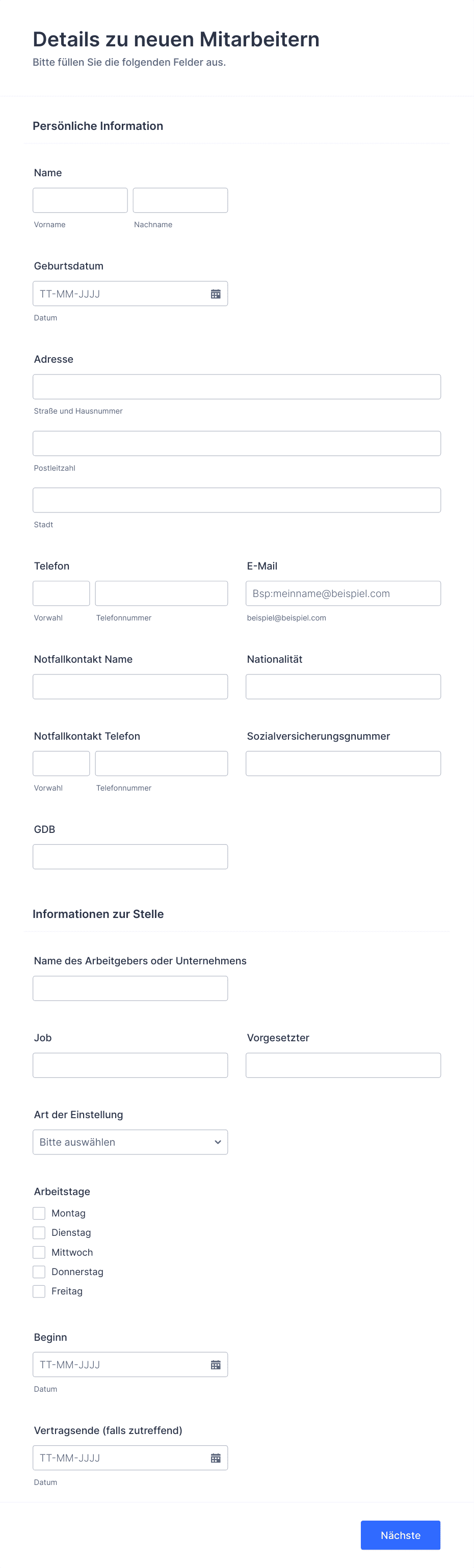Viewport: 474px width, 1568px height.
Task: Open the Geburtsdatum calendar picker icon
Action: (216, 293)
